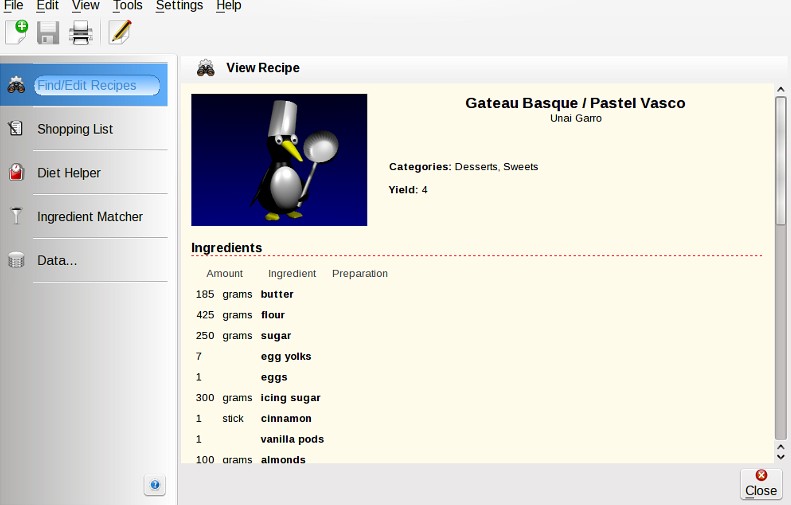Click the Ingredient Matcher sidebar icon
Viewport: 791px width, 505px height.
click(16, 216)
